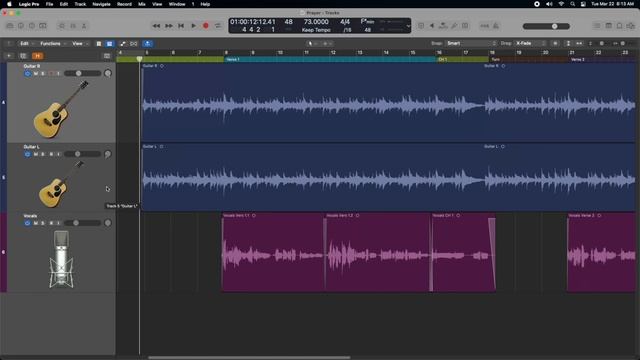Select the Vocals Vers 1.1 region
This screenshot has width=640, height=360.
273,252
